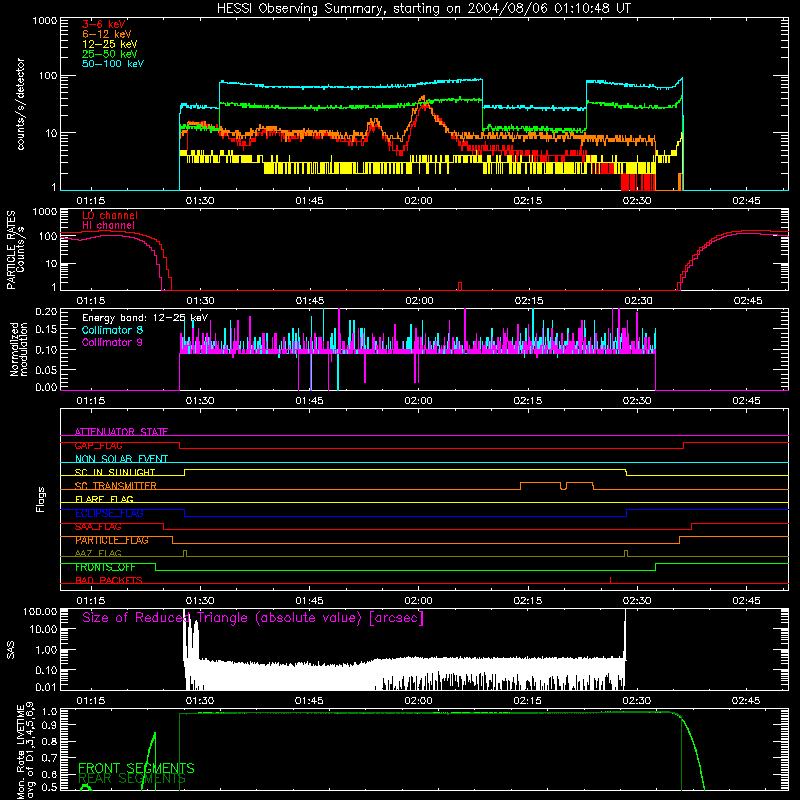Click the SC_TRANSMITTER flag label
This screenshot has height=800, width=800.
(116, 486)
